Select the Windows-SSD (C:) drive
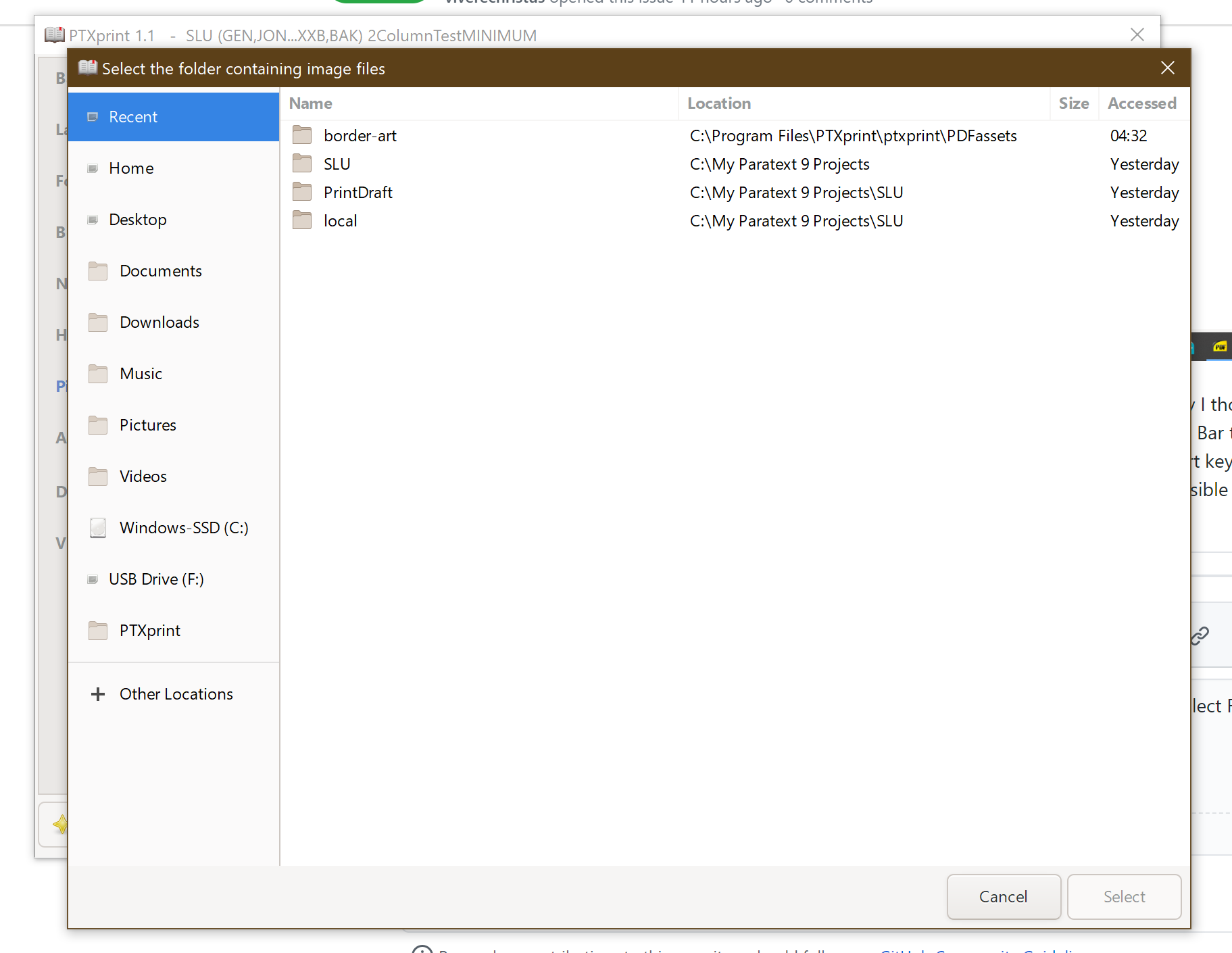The image size is (1232, 953). [x=184, y=528]
